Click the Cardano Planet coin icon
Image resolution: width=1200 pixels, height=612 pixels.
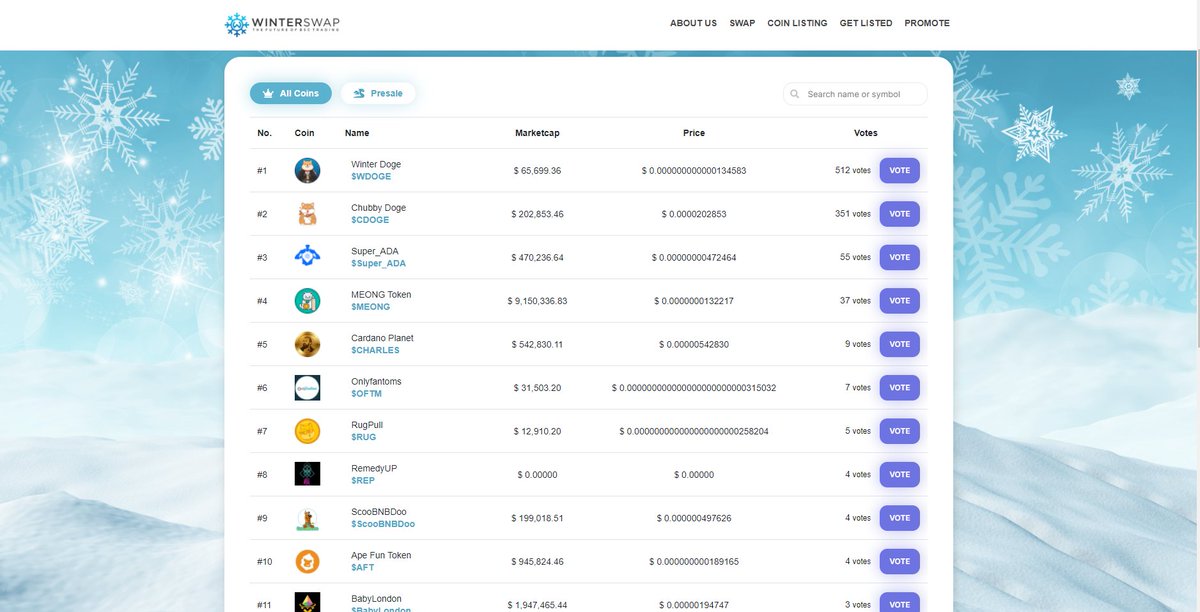coord(306,343)
